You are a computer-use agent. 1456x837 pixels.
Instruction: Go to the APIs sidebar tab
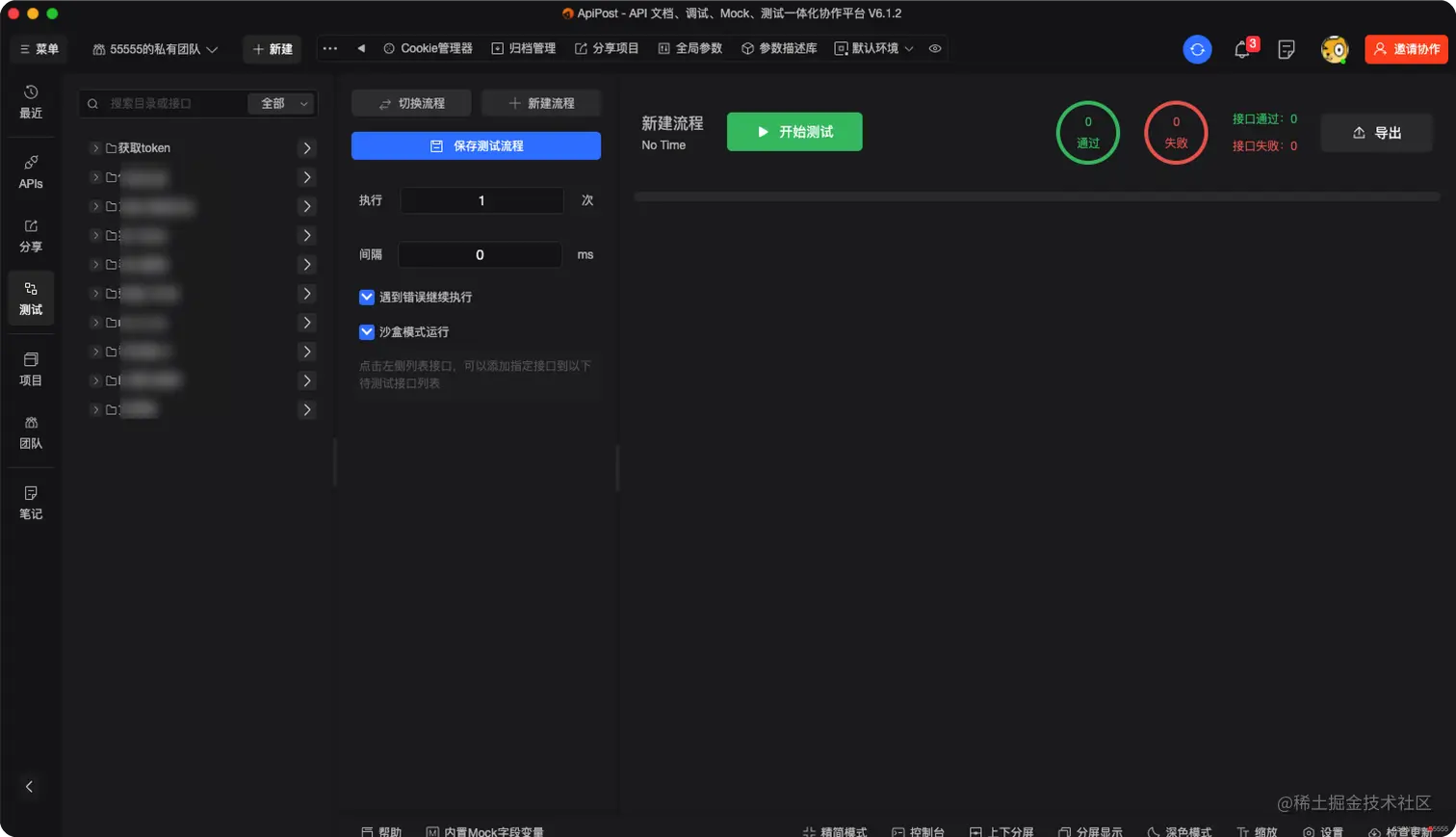click(31, 175)
